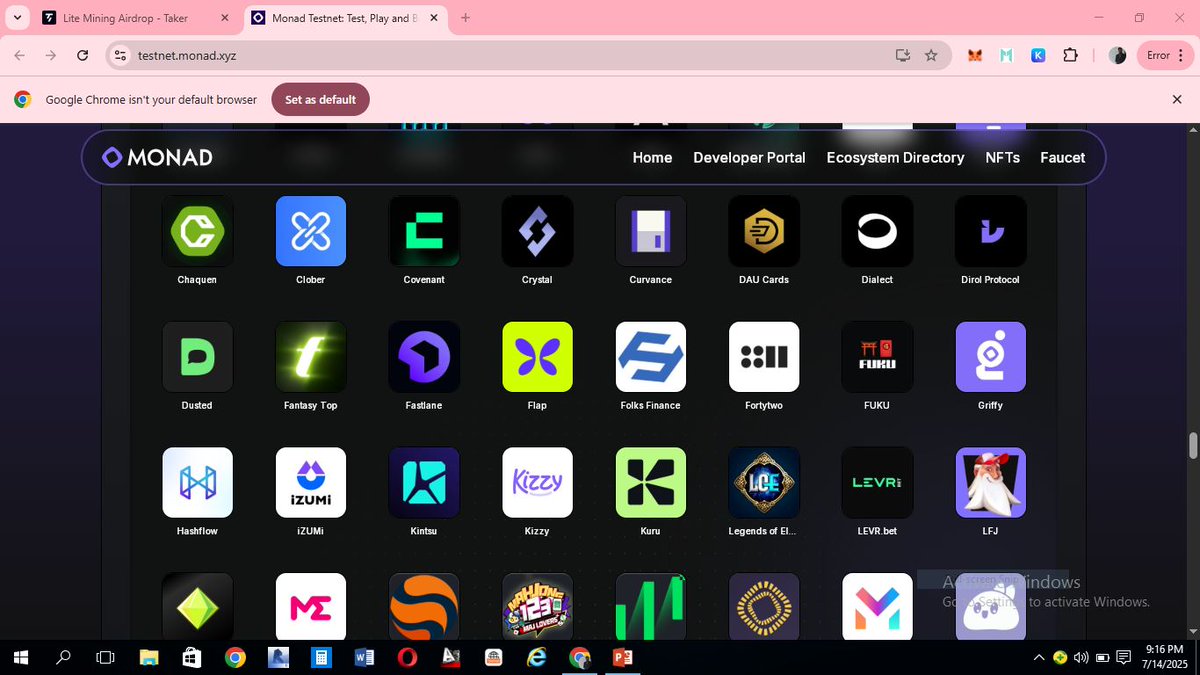Screen dimensions: 1200x675
Task: Click the Dirol Protocol label text
Action: click(991, 280)
